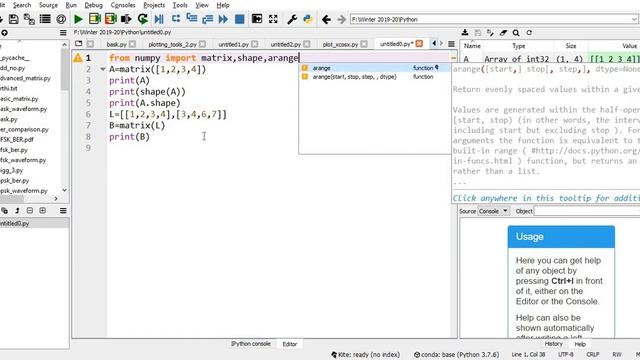Click the debug Run current line icon
Image resolution: width=640 pixels, height=360 pixels.
click(176, 19)
